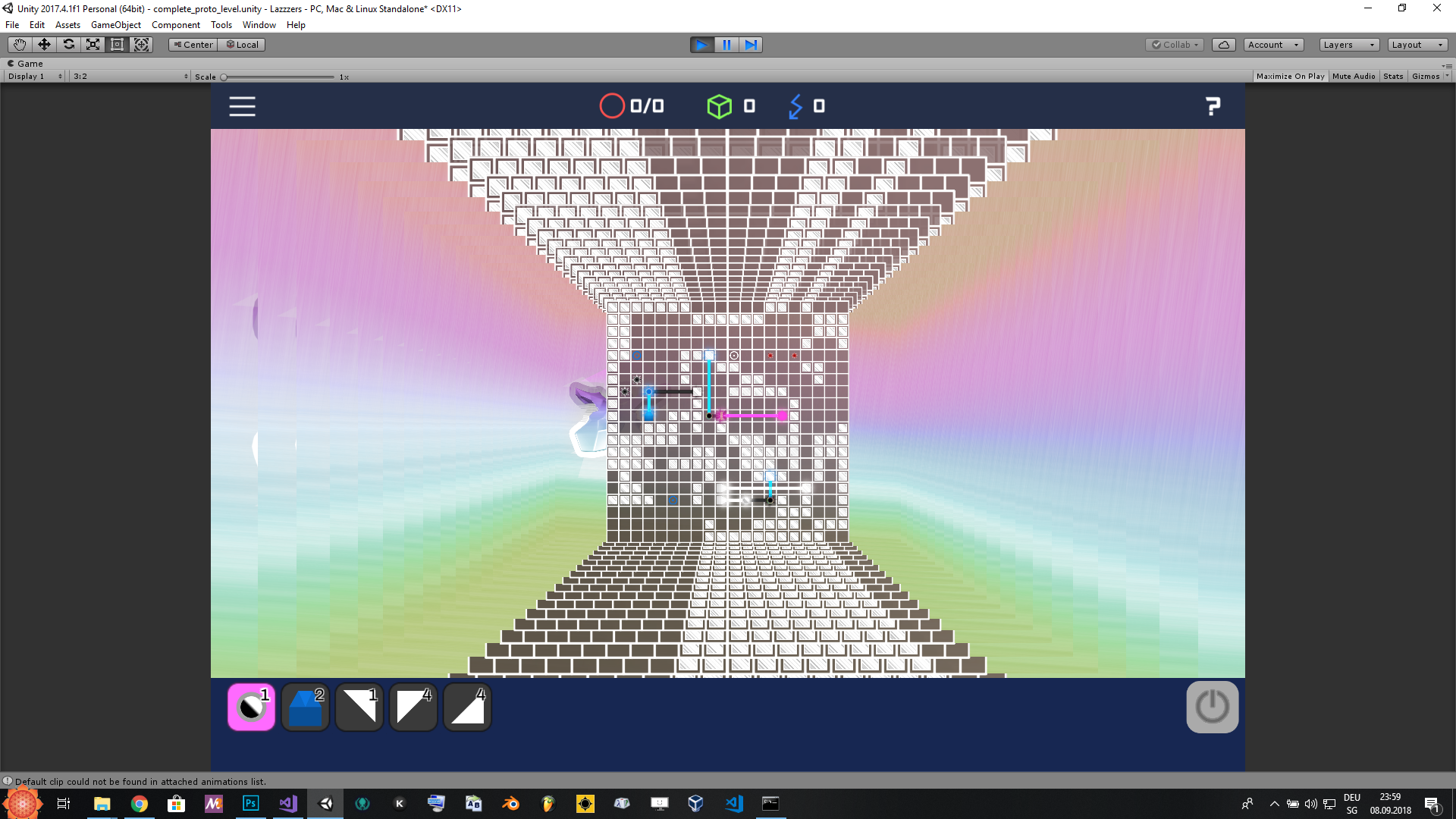Toggle Stats overlay

(x=1392, y=77)
